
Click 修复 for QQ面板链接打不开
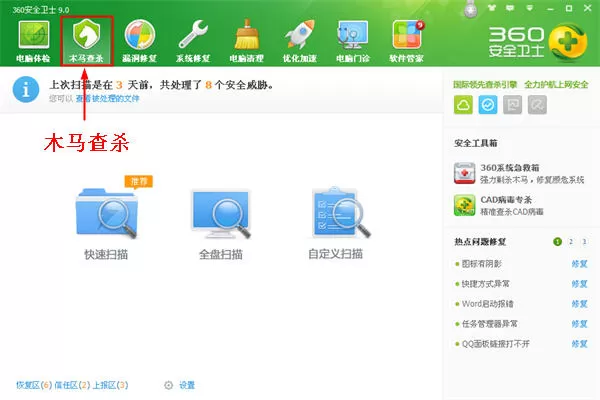click(579, 344)
